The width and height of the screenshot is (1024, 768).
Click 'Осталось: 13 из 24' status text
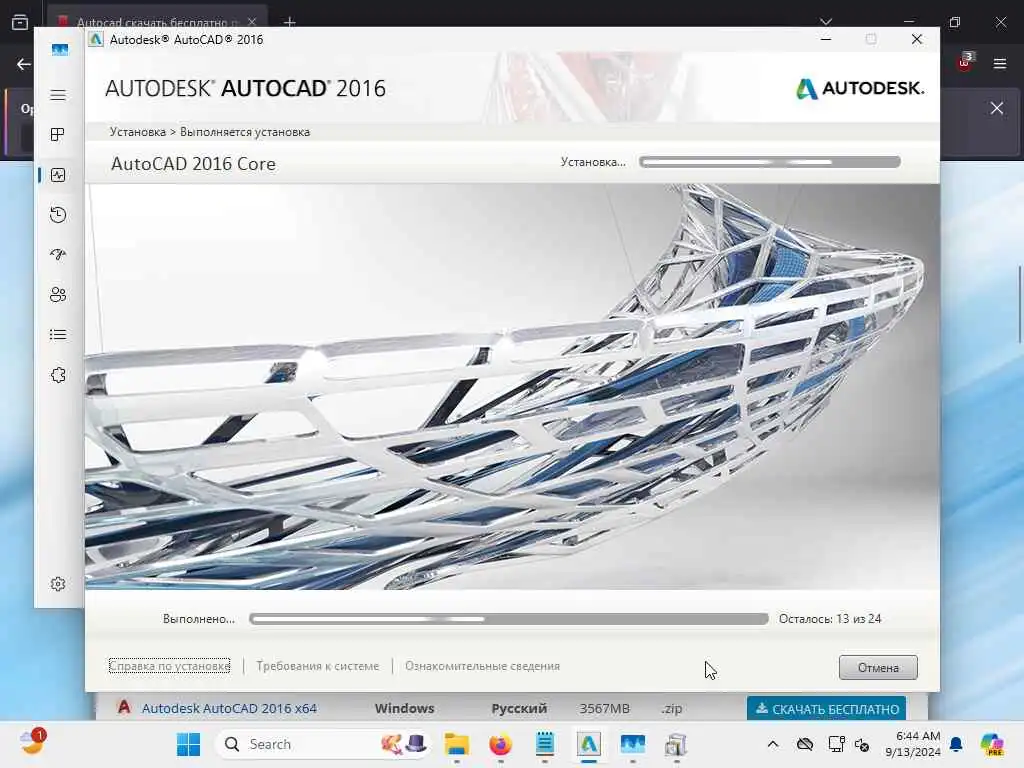click(830, 618)
